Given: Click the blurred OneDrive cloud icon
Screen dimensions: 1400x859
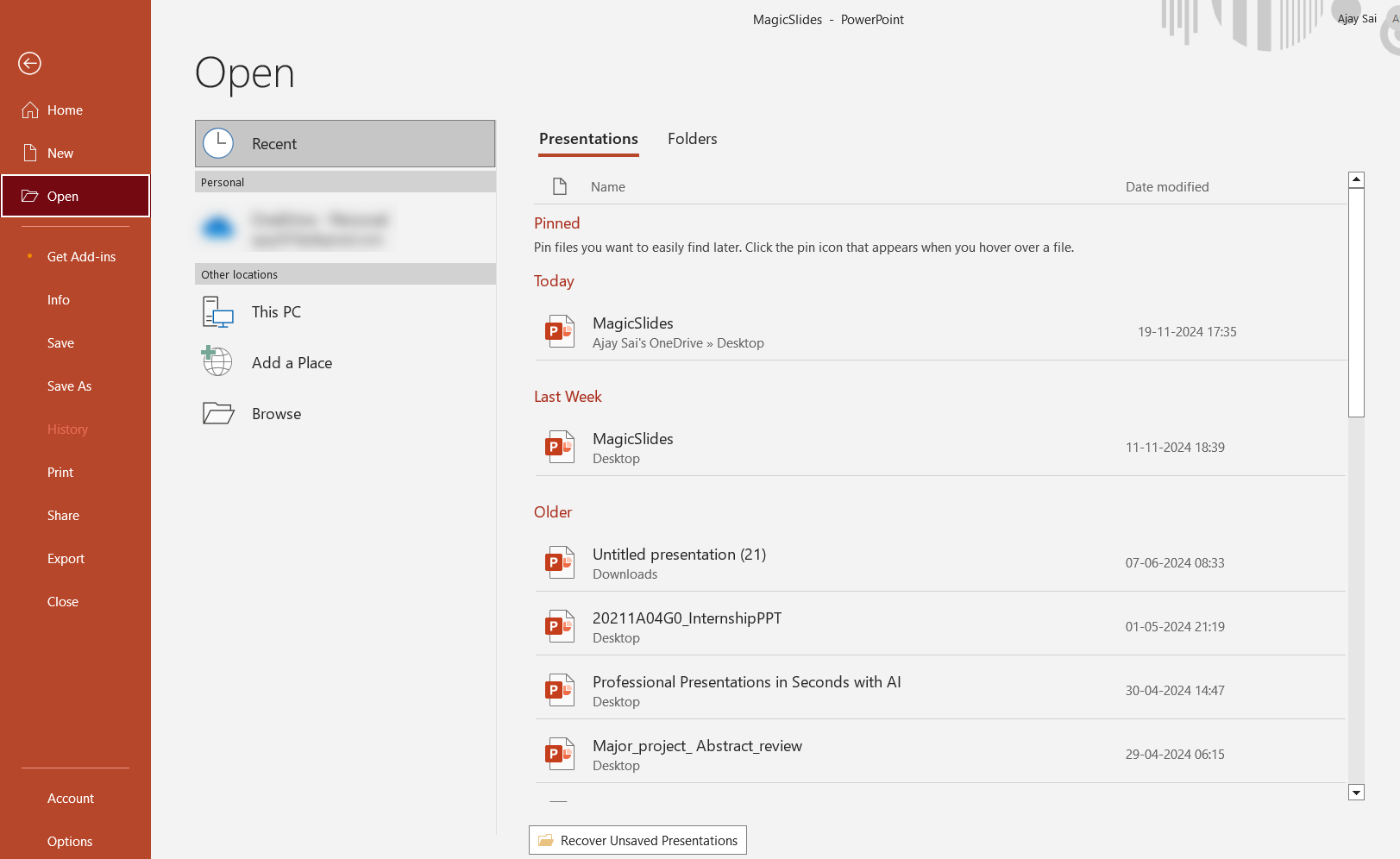Looking at the screenshot, I should coord(218,229).
